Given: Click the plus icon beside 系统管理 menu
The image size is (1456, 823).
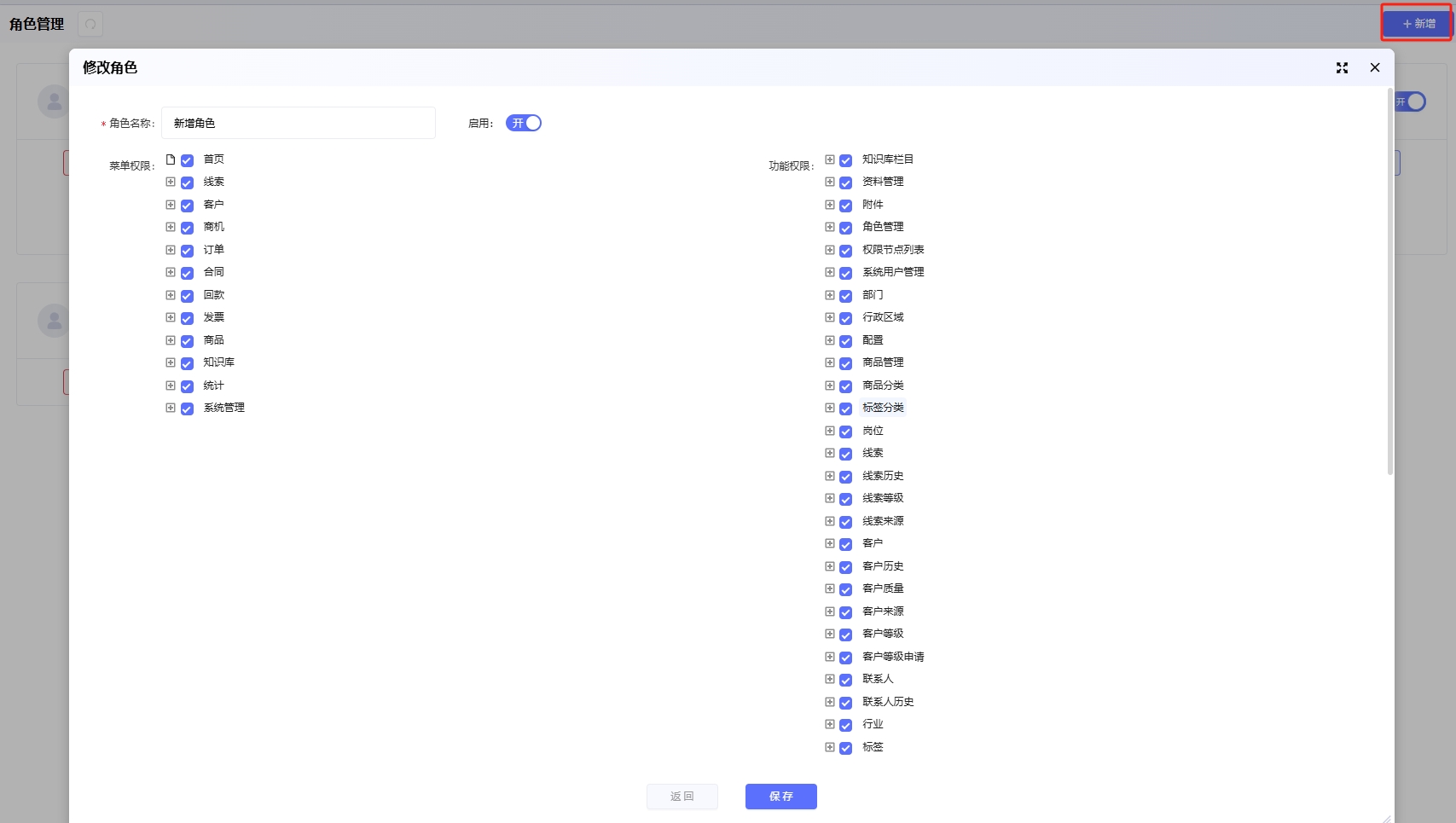Looking at the screenshot, I should click(x=171, y=408).
